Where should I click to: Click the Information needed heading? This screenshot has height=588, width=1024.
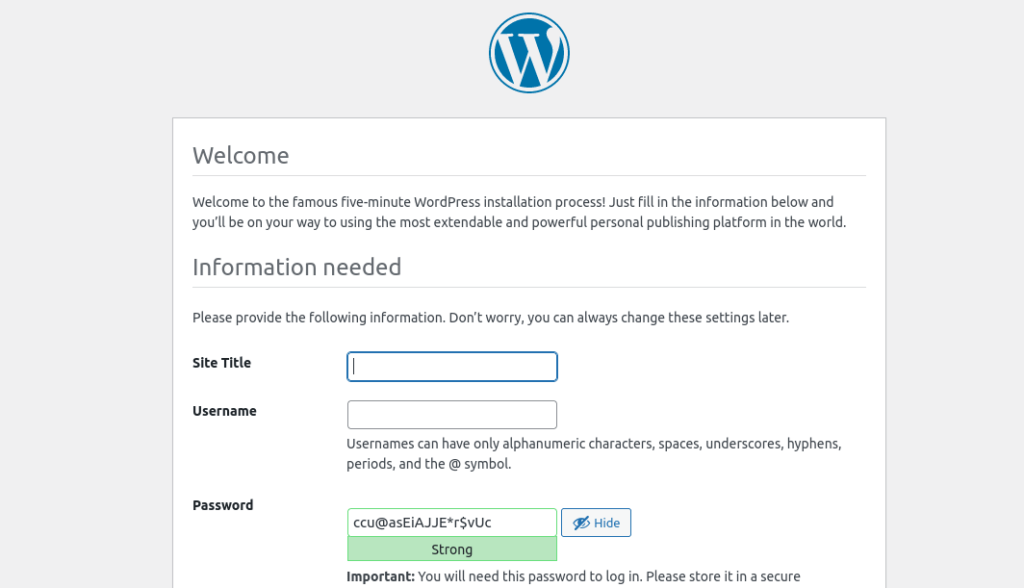tap(296, 267)
